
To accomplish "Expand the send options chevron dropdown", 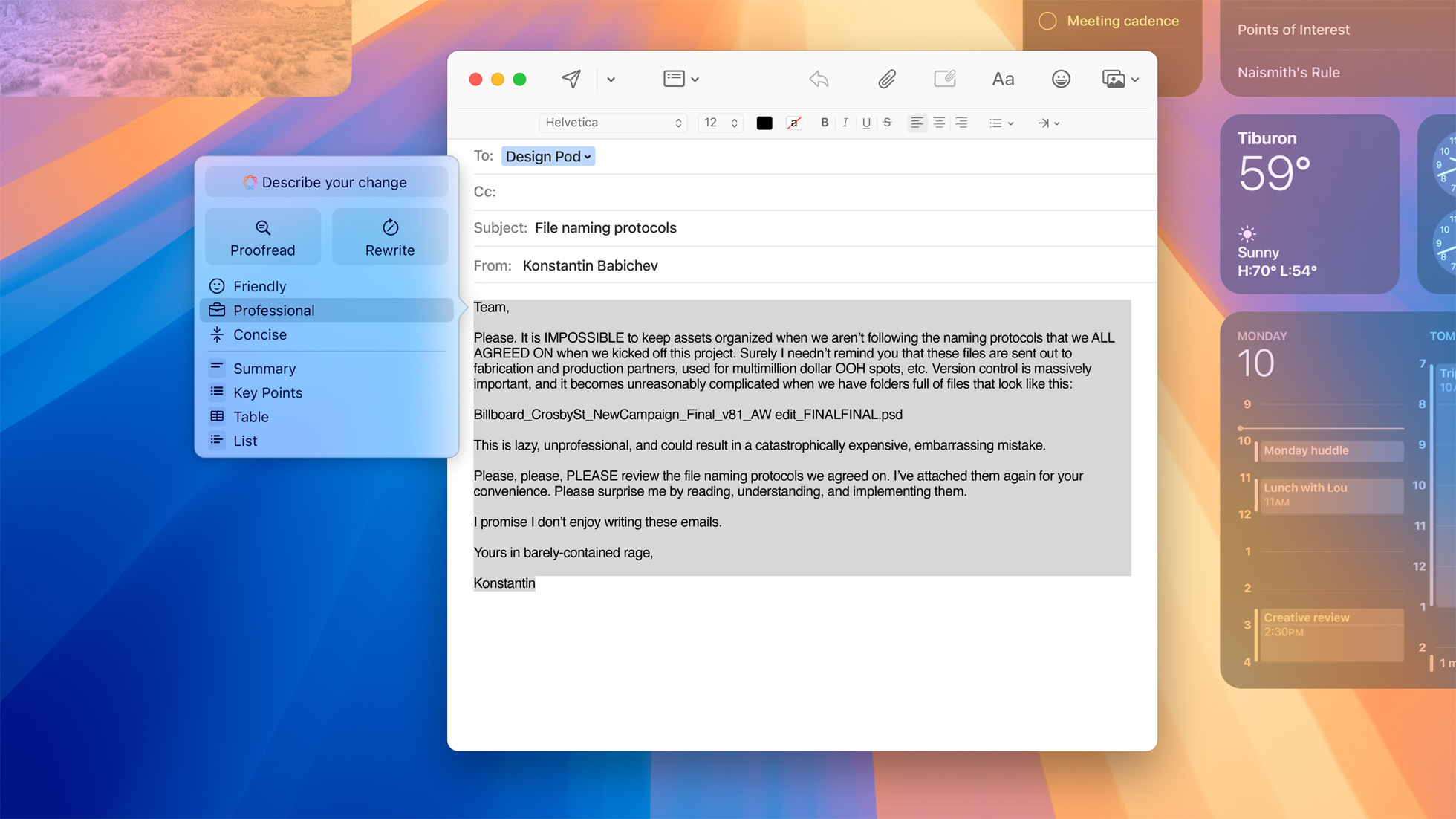I will (x=609, y=79).
